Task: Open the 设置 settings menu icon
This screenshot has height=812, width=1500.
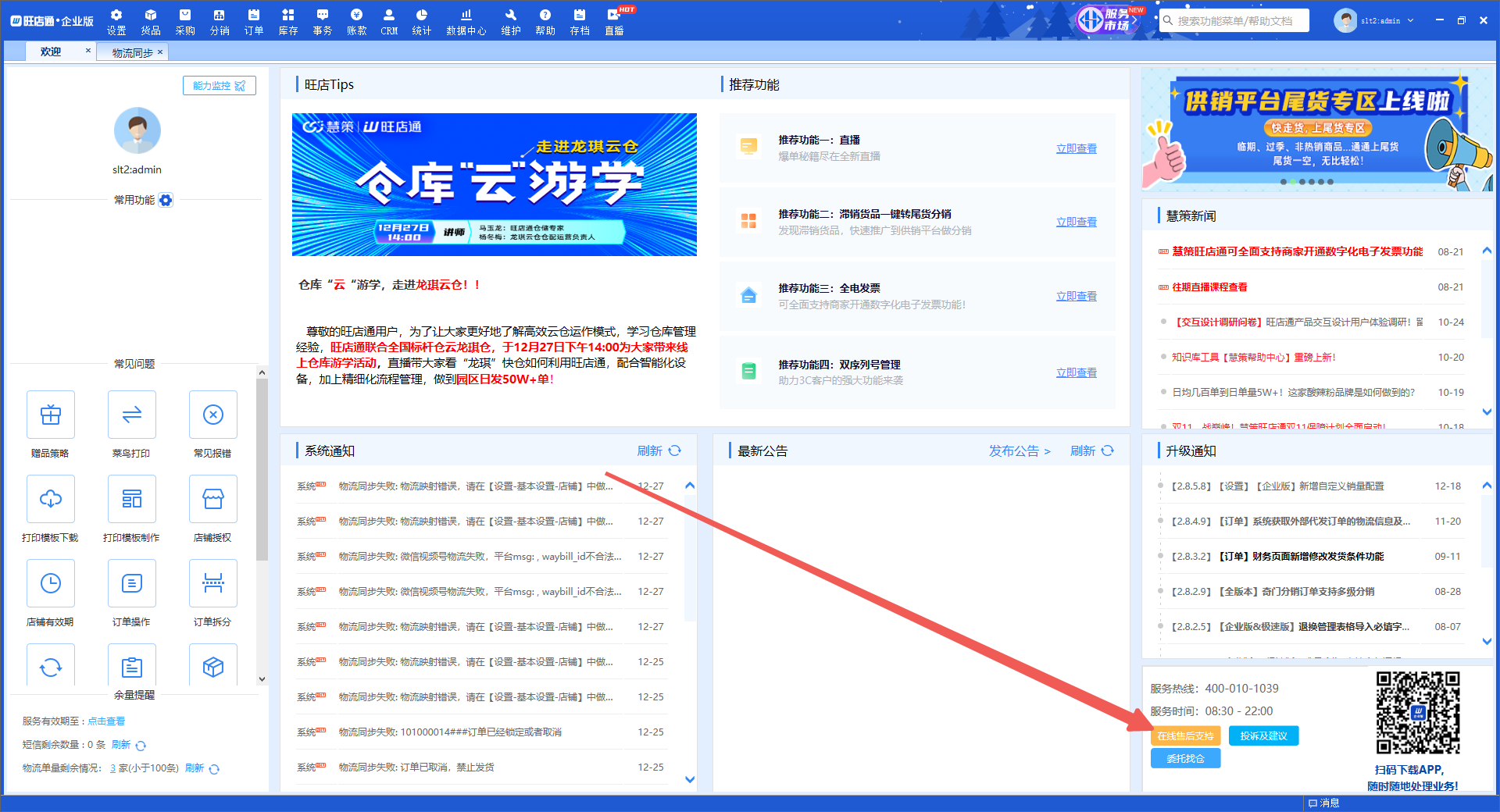Action: point(116,22)
